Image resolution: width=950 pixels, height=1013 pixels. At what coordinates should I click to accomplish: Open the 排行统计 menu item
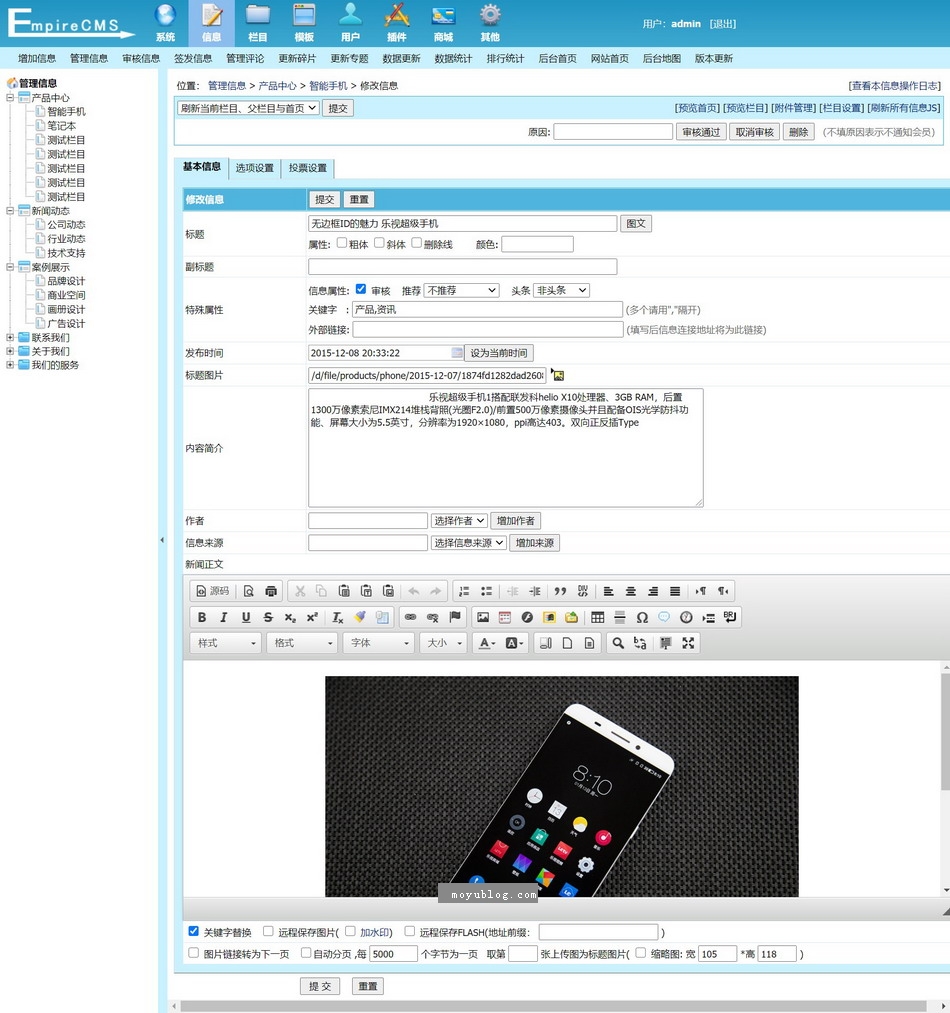point(505,58)
